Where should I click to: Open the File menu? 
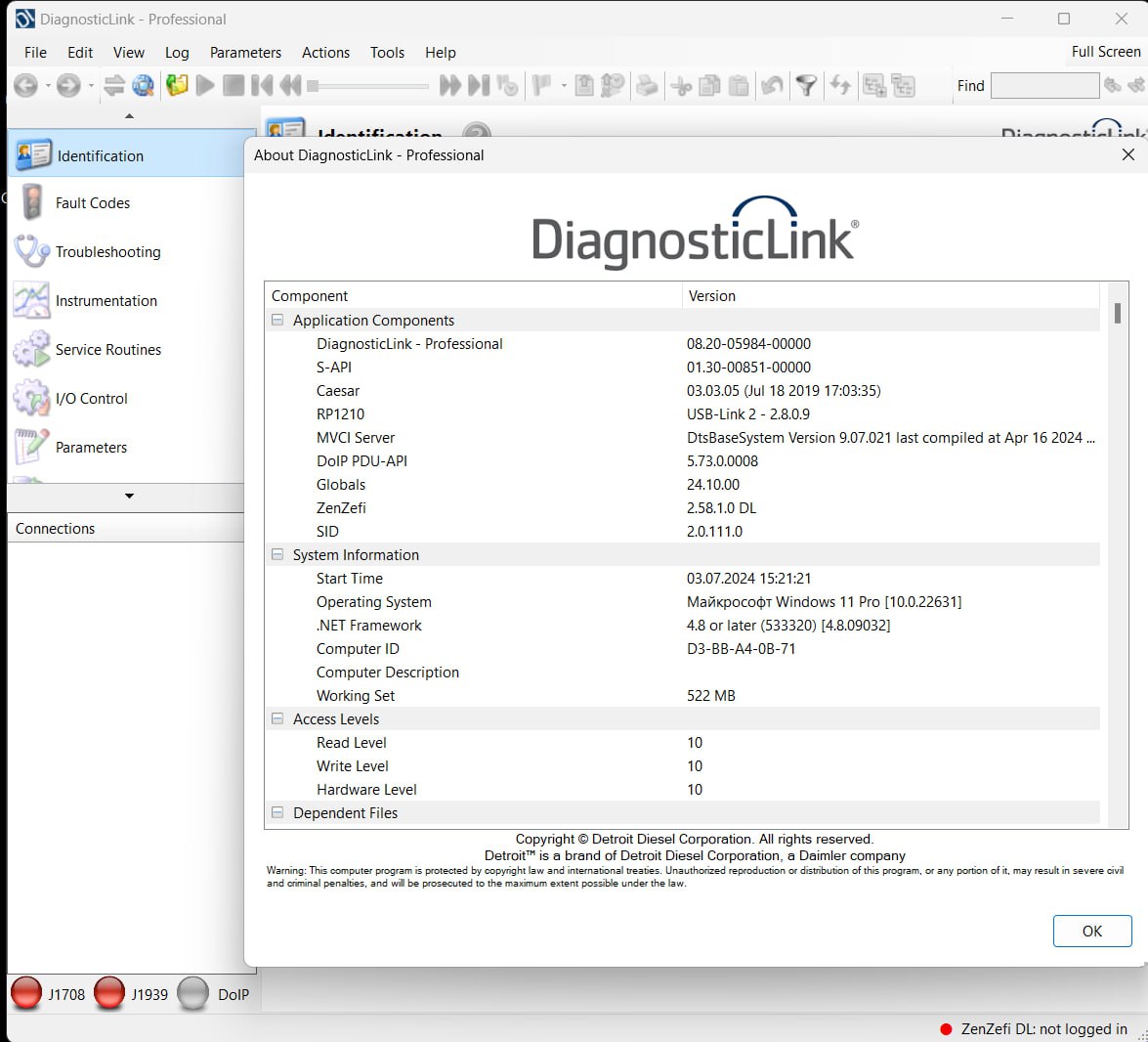35,53
